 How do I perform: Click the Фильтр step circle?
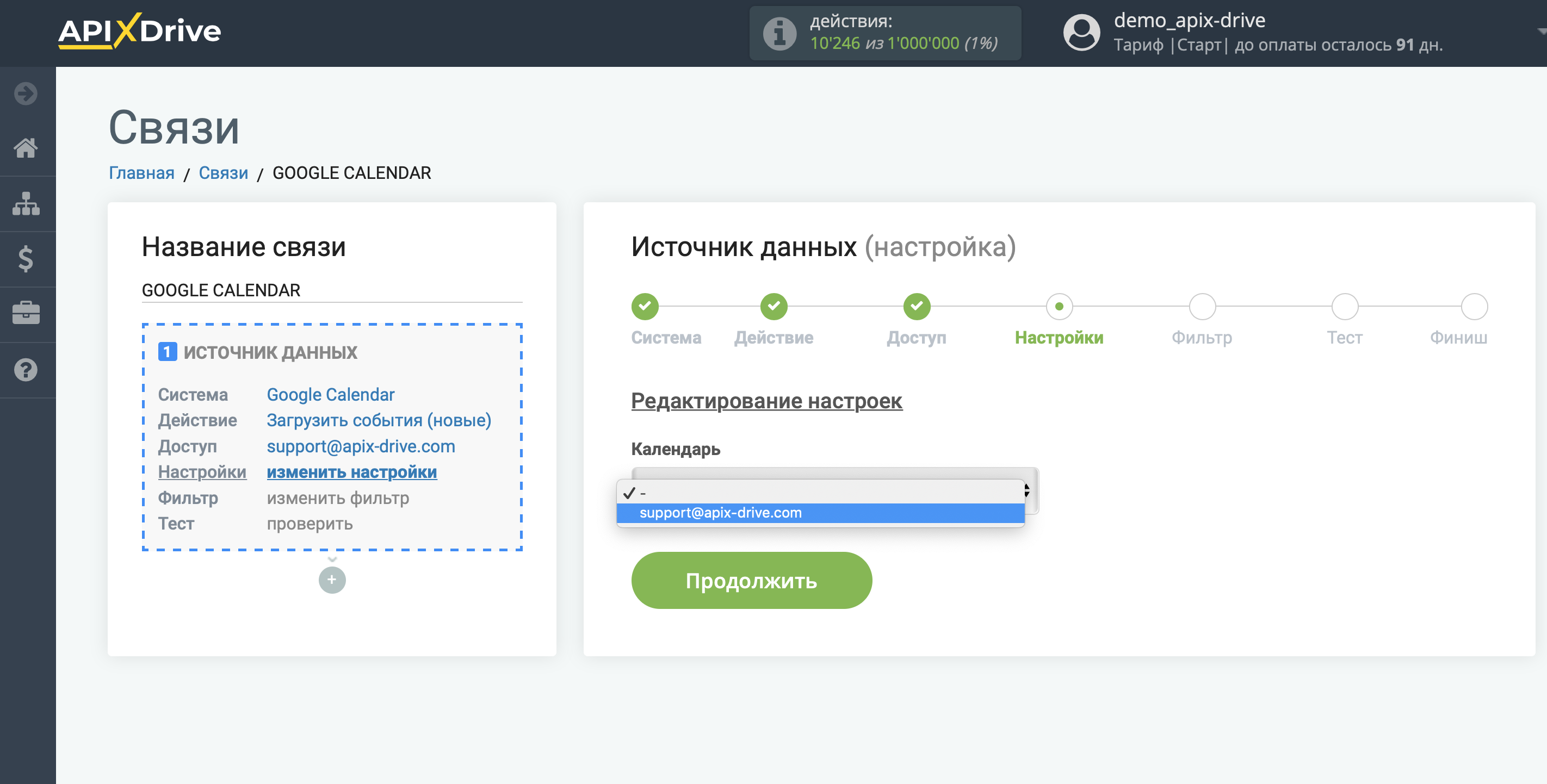click(x=1202, y=306)
